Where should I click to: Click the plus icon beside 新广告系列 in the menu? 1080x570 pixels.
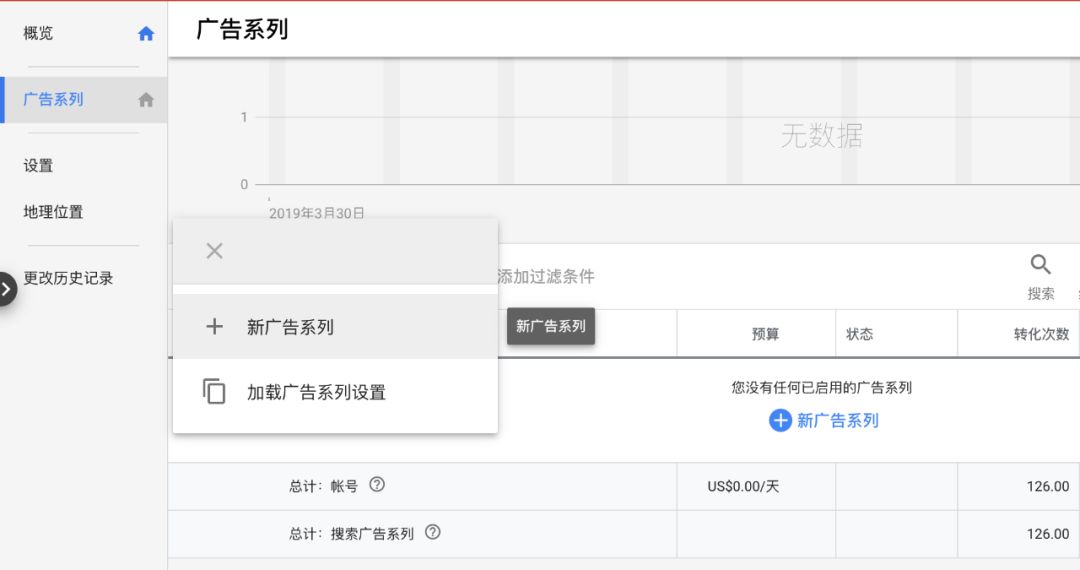pyautogui.click(x=214, y=326)
